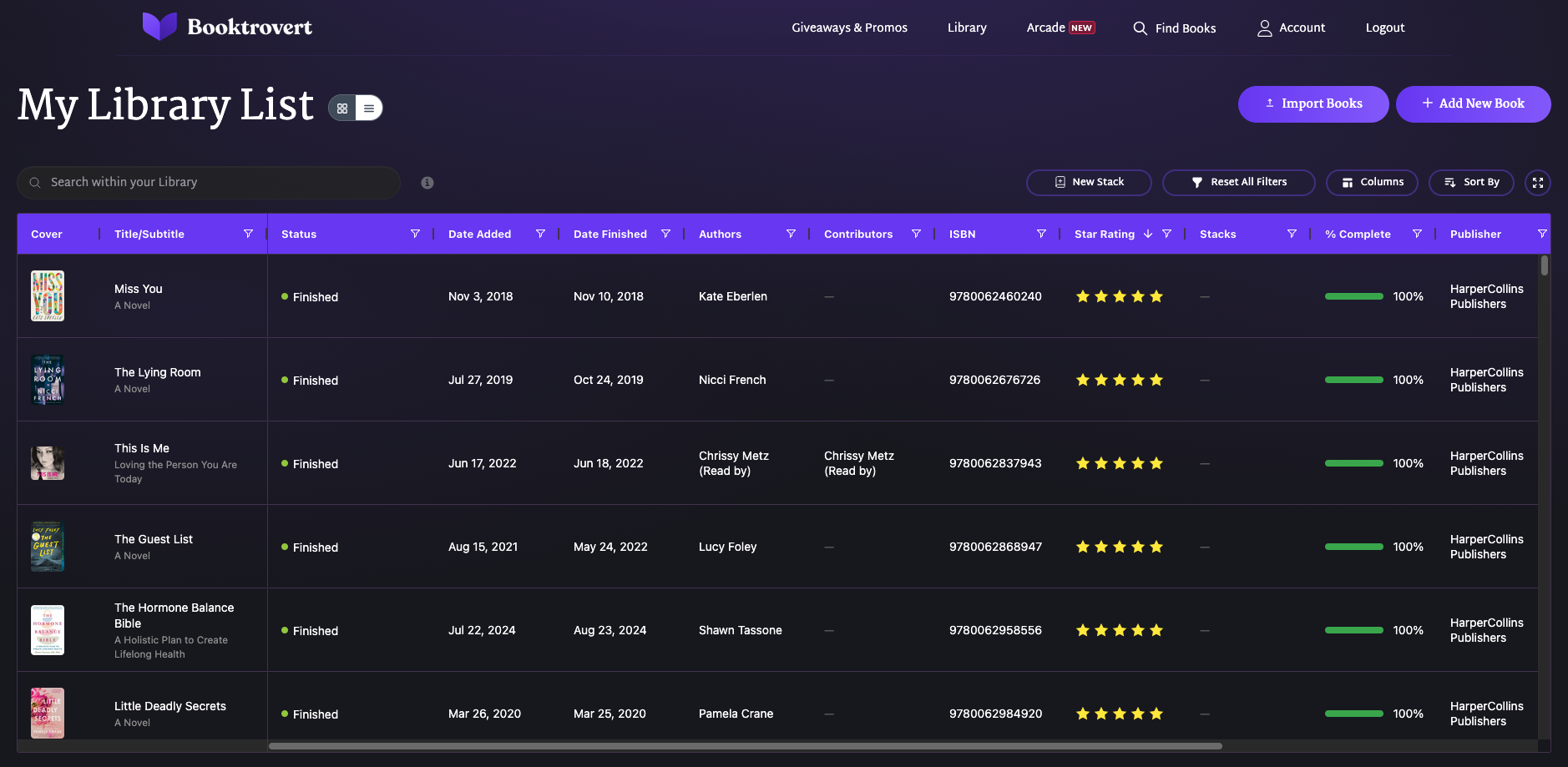
Task: Filter the Publisher column
Action: coord(1542,234)
